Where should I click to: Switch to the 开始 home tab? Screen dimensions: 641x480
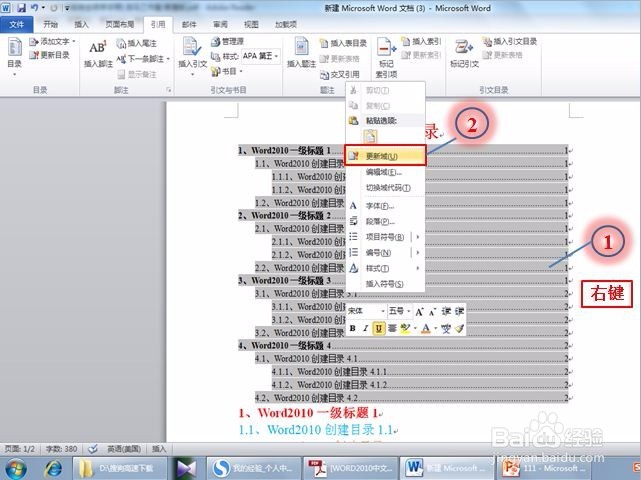(51, 25)
